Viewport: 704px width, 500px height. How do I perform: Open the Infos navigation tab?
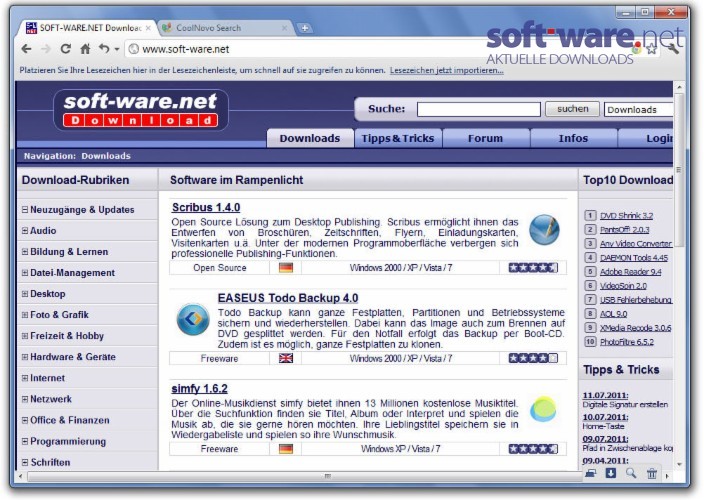[x=573, y=138]
